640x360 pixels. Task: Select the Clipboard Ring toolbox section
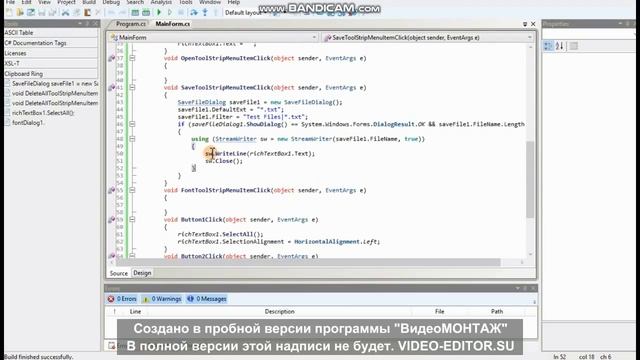click(x=51, y=74)
